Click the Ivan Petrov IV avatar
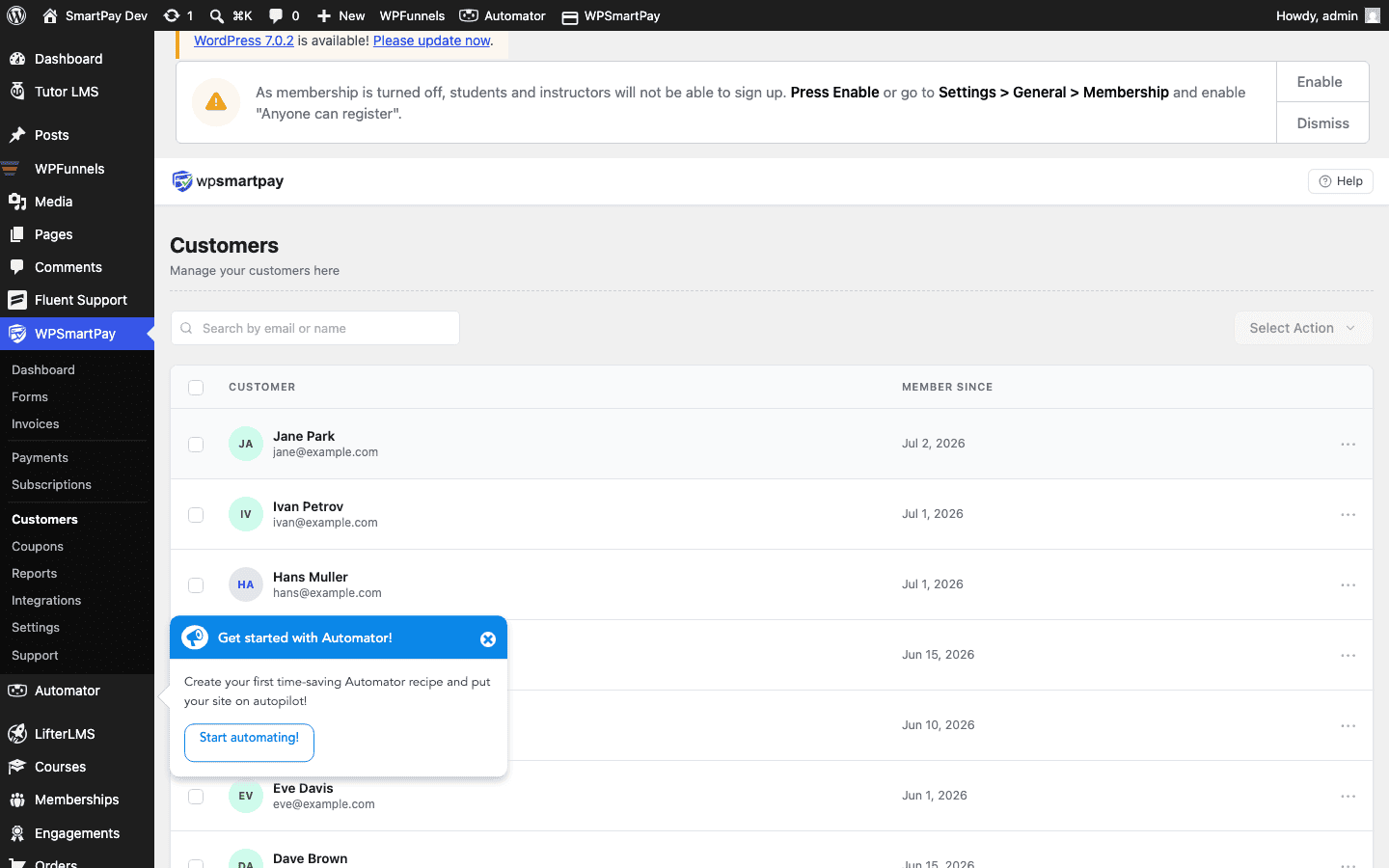1389x868 pixels. click(246, 514)
